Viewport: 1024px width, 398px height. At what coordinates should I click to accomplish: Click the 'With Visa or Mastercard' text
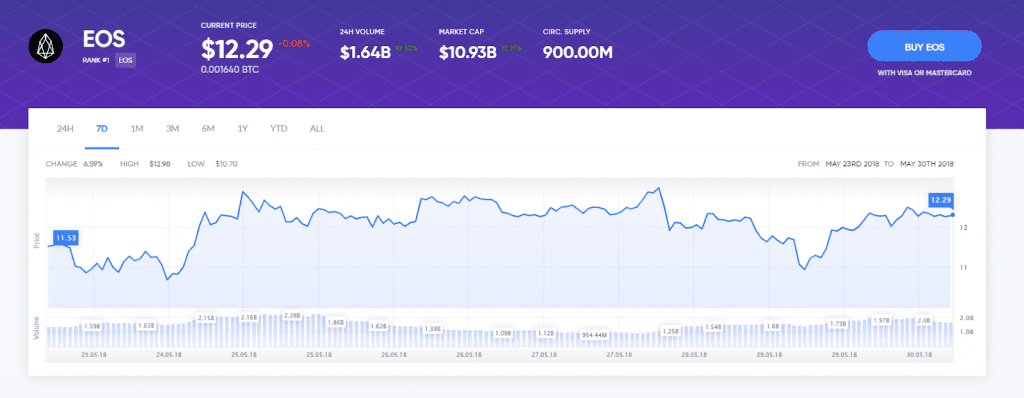point(924,73)
